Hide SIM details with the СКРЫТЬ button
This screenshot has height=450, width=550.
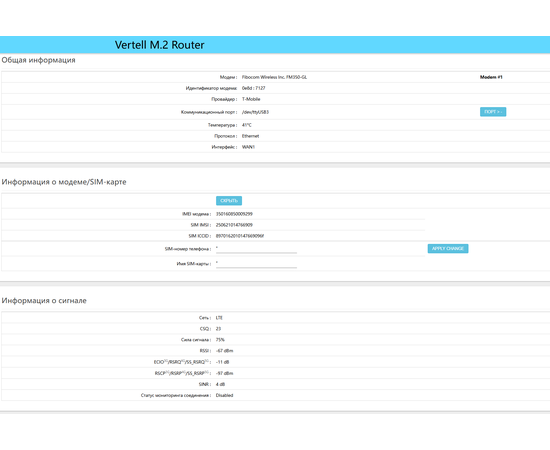pyautogui.click(x=229, y=201)
